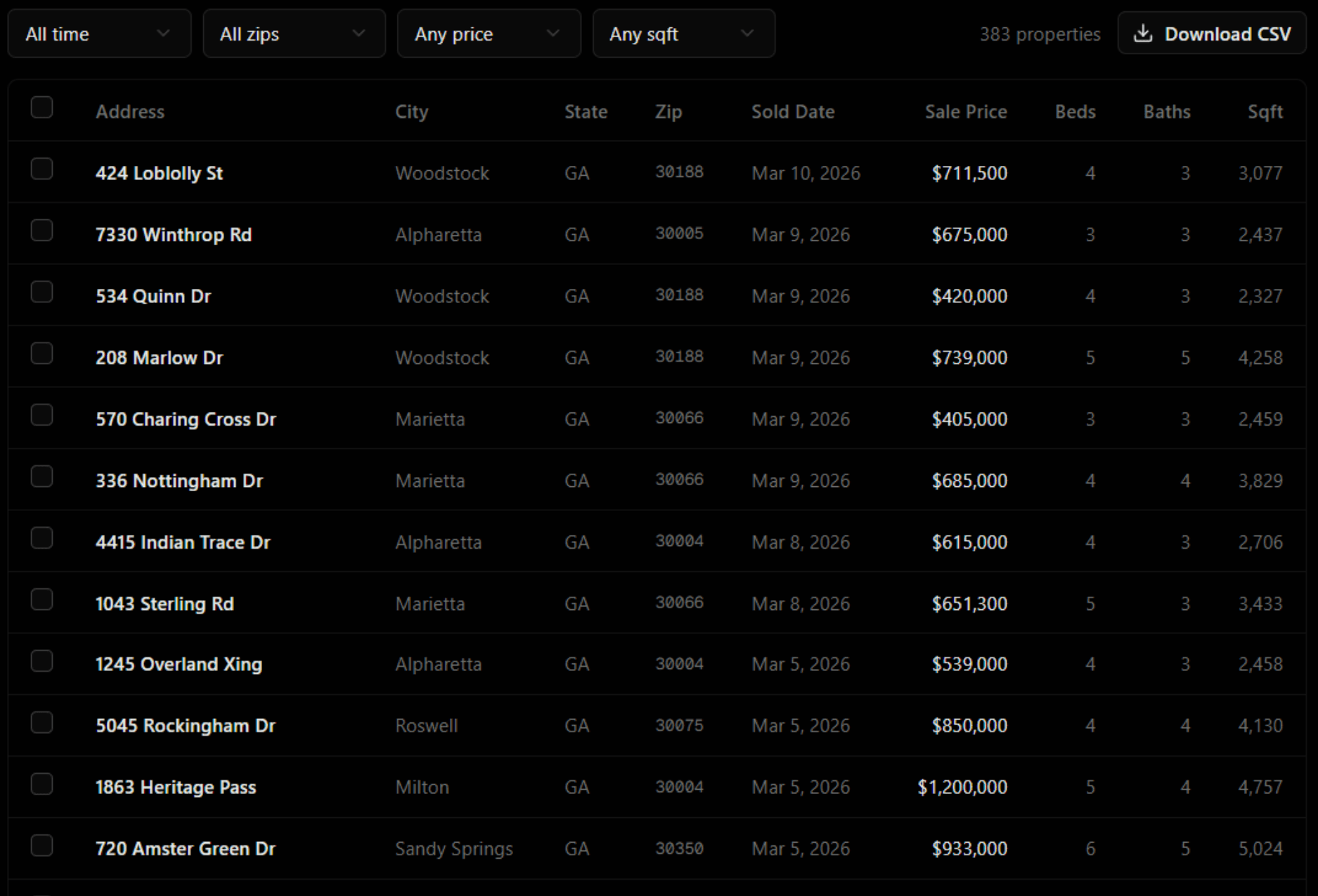
Task: Click the Any sqft dropdown chevron
Action: tap(747, 33)
